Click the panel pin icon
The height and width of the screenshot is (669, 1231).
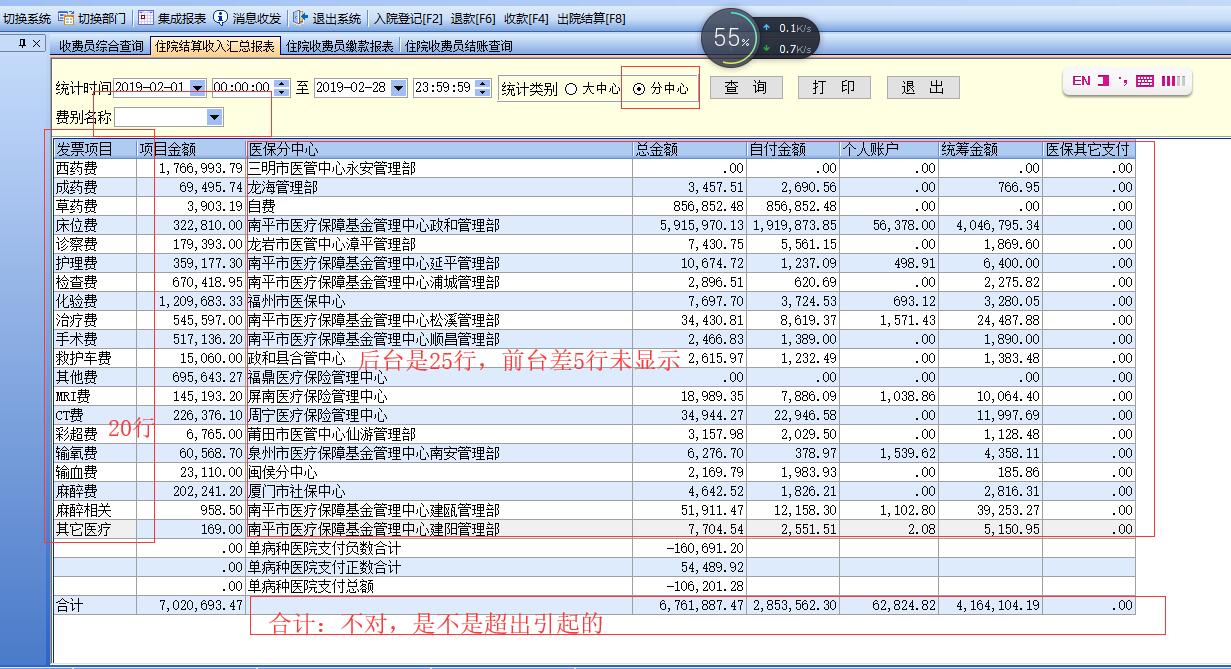22,43
